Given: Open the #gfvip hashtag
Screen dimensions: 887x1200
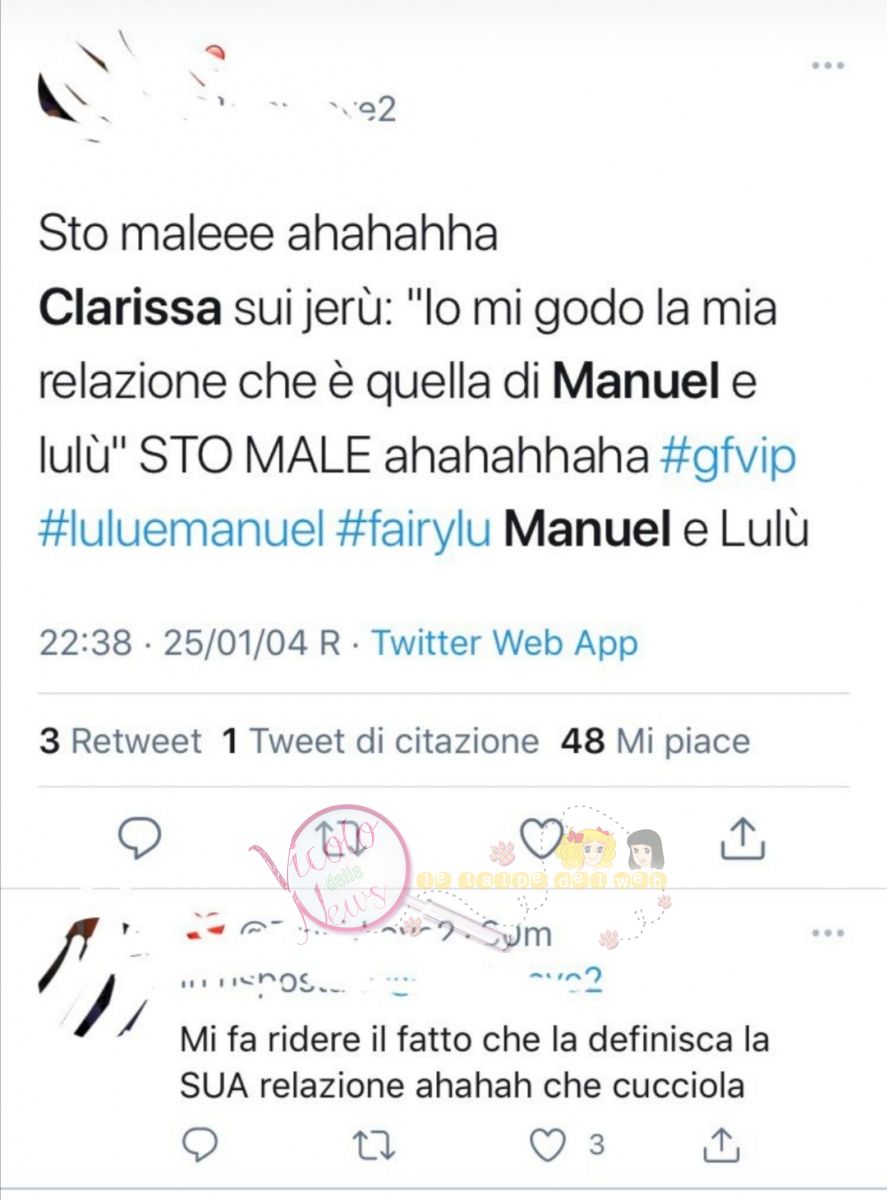Looking at the screenshot, I should coord(727,456).
